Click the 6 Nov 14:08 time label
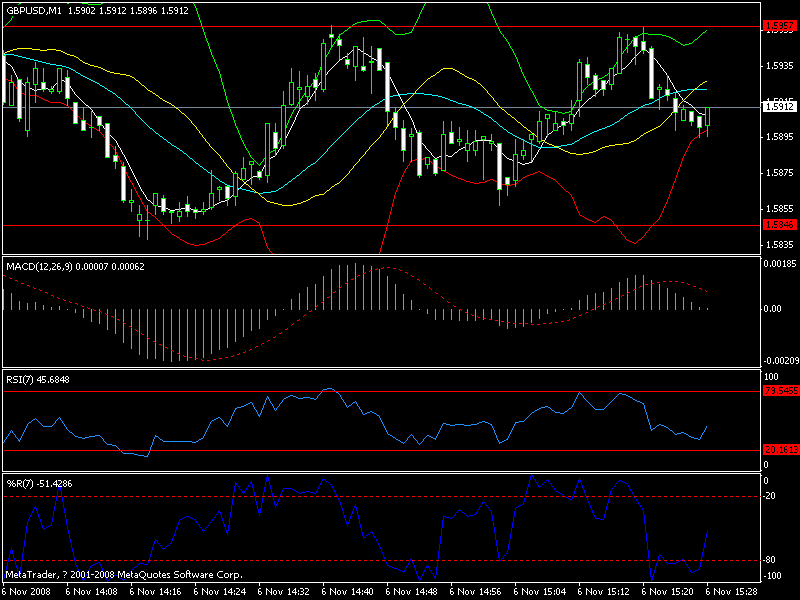 (x=91, y=592)
